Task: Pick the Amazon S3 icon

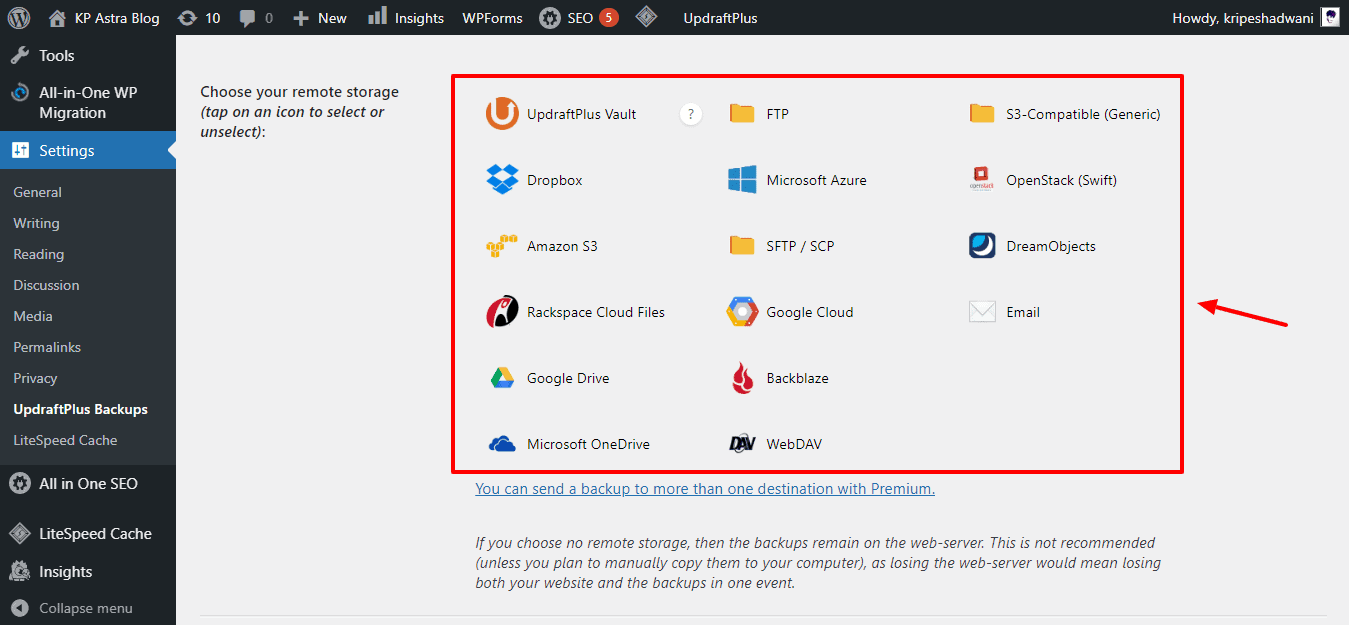Action: click(502, 246)
